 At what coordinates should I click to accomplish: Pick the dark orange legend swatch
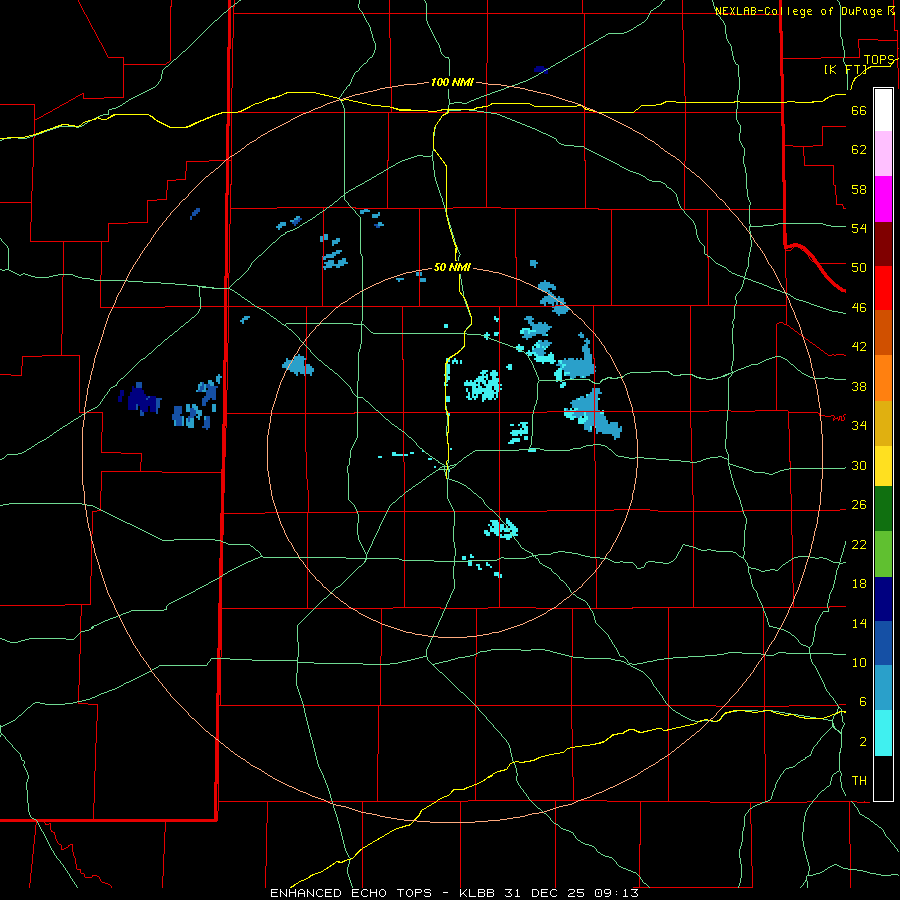(x=883, y=332)
